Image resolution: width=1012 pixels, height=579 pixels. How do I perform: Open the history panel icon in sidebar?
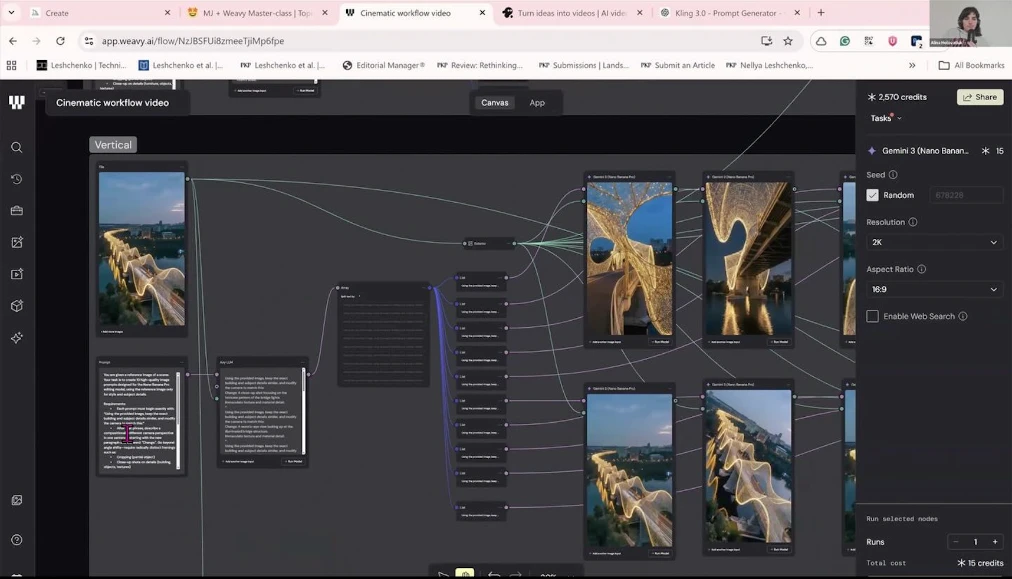(x=17, y=179)
